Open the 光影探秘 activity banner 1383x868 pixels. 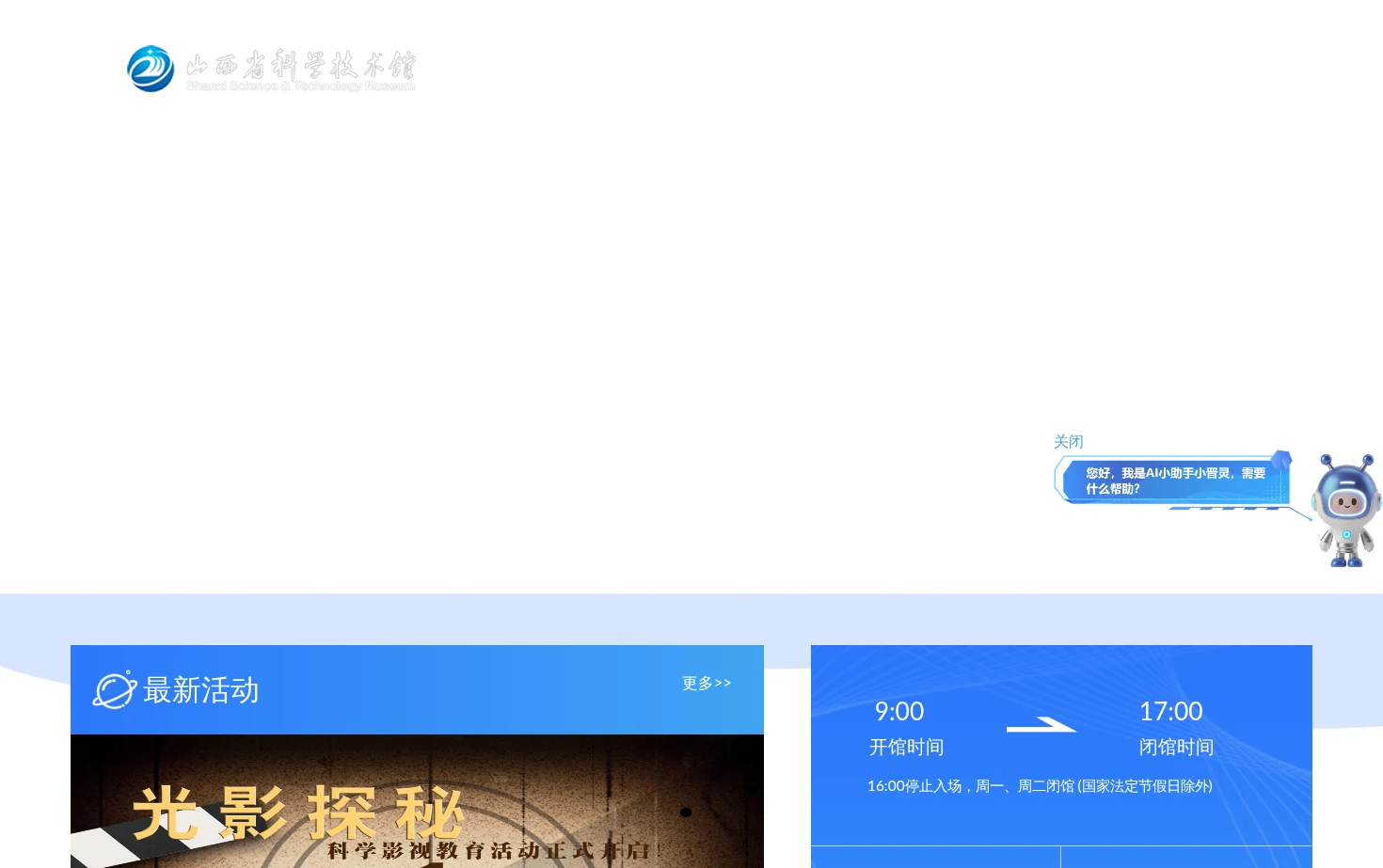point(417,801)
